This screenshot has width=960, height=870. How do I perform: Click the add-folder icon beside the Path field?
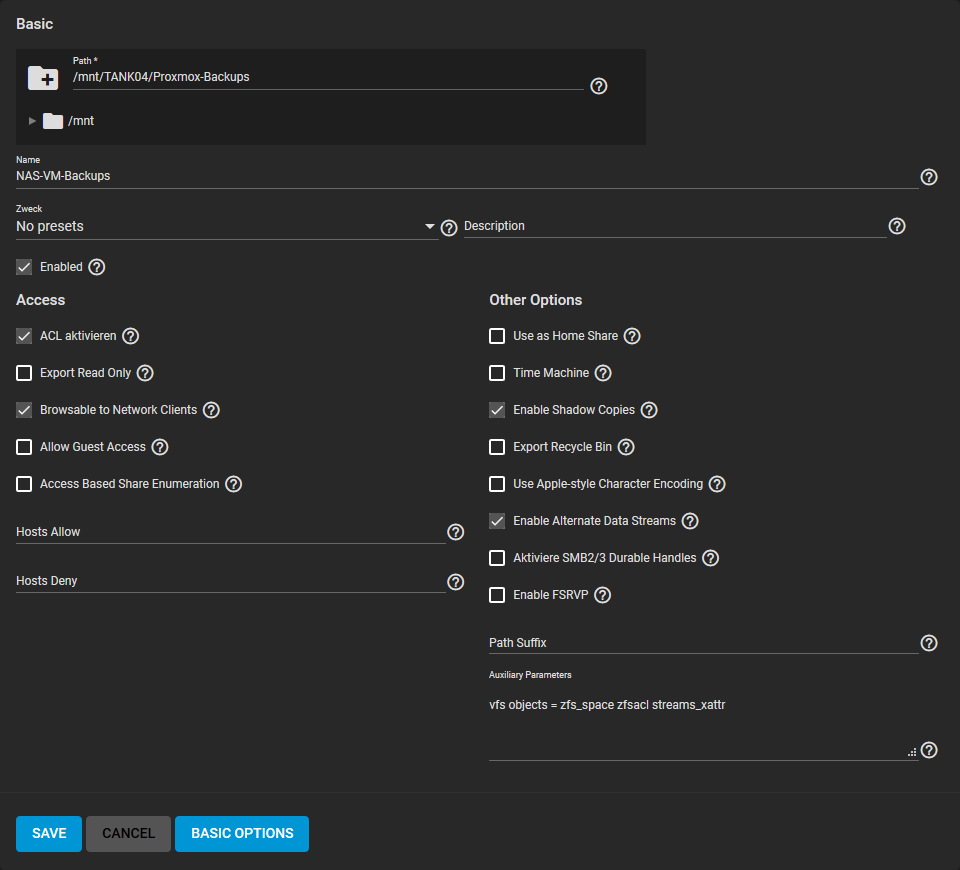(x=43, y=78)
